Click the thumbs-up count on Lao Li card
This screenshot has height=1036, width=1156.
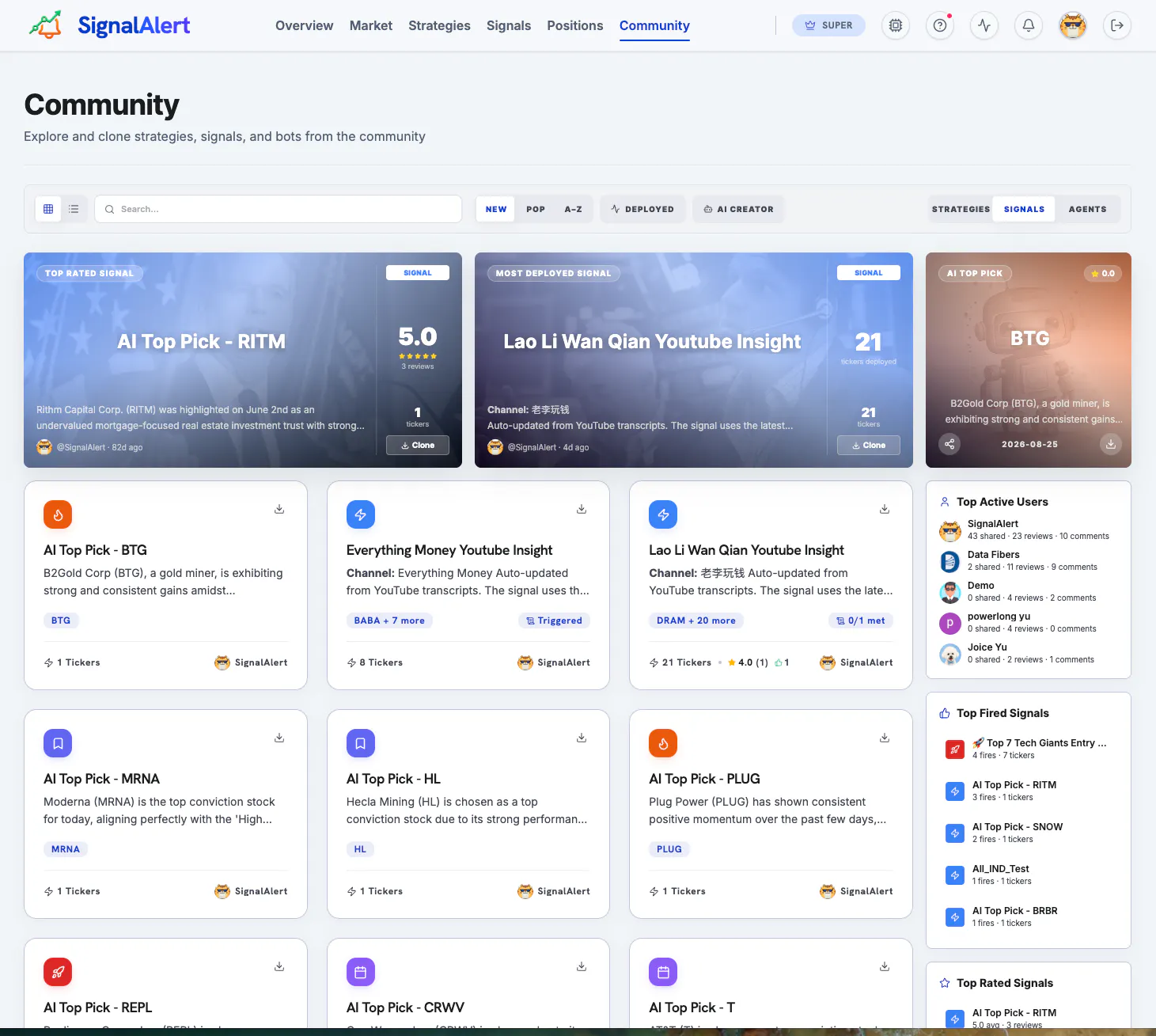point(782,662)
